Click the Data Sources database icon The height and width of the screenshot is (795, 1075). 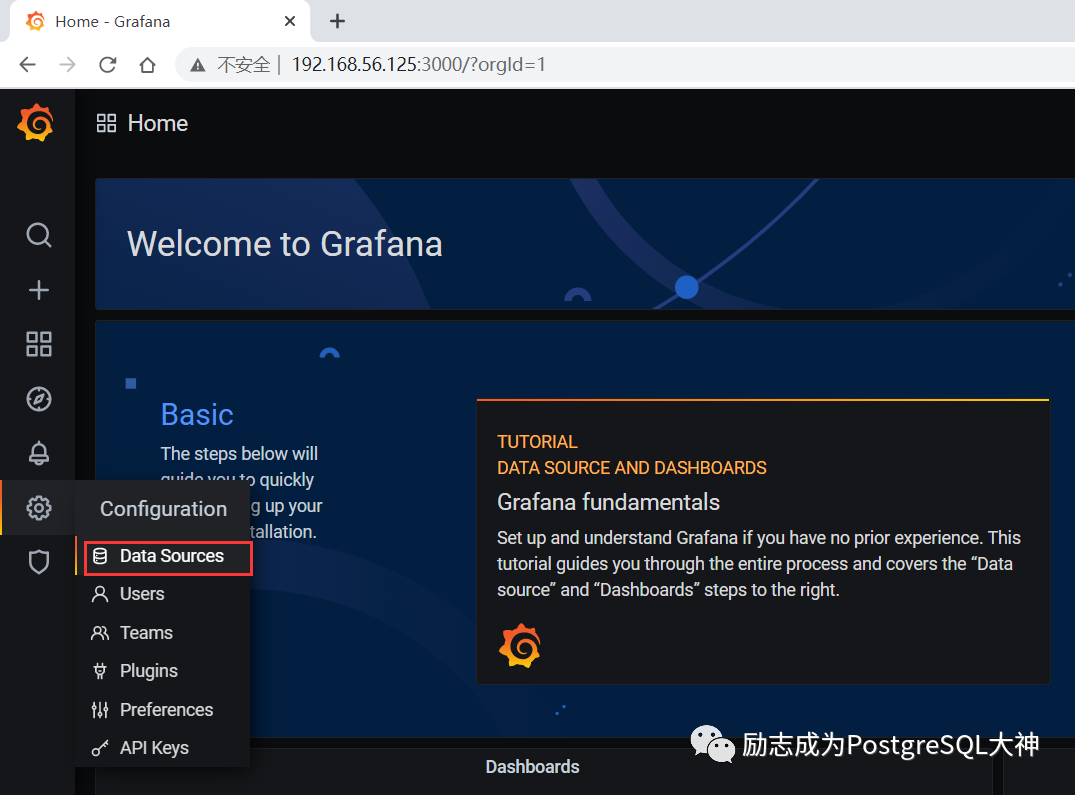coord(100,556)
